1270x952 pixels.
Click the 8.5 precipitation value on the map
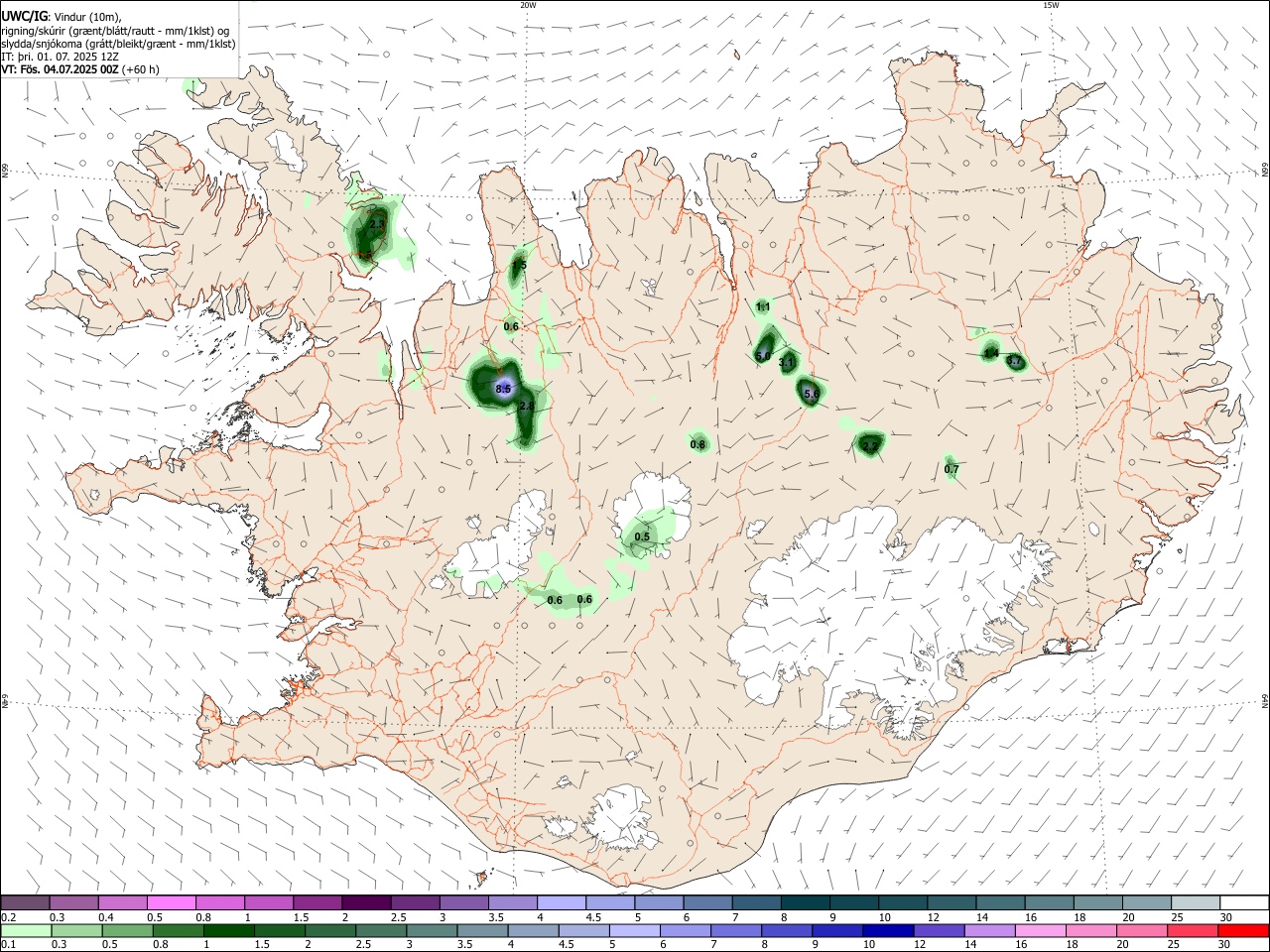503,390
